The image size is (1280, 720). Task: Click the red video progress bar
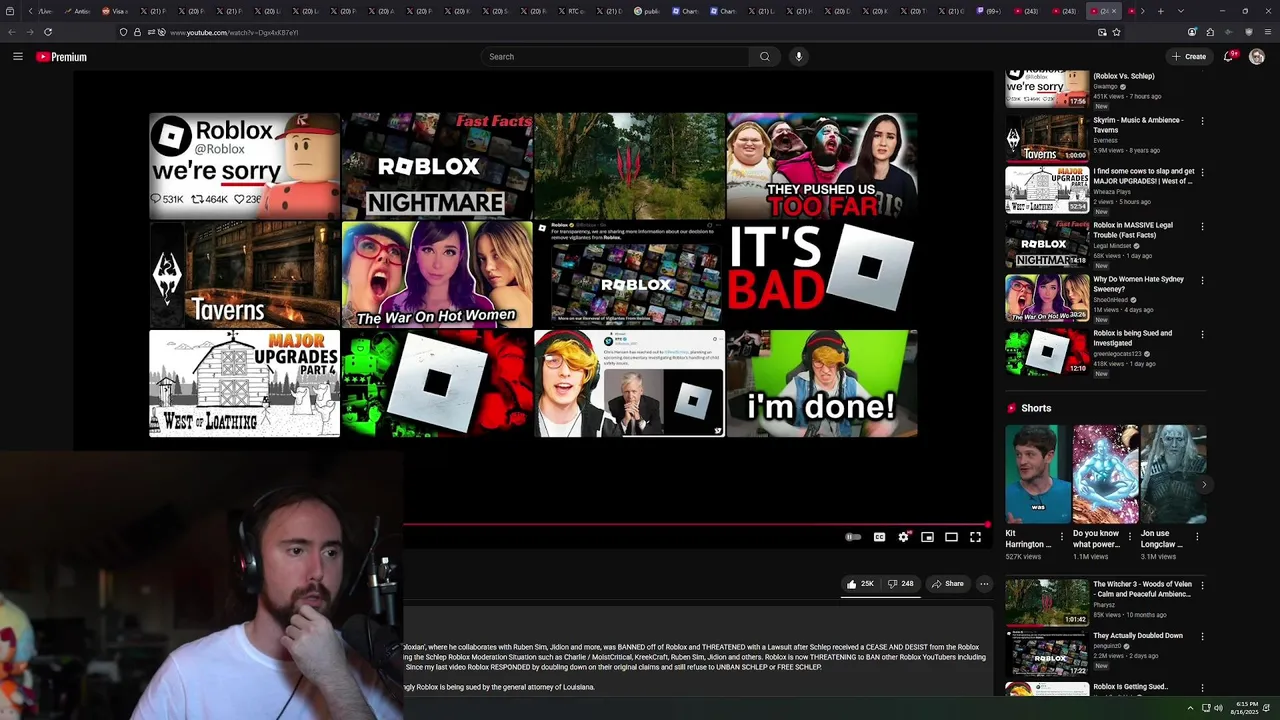pos(695,524)
